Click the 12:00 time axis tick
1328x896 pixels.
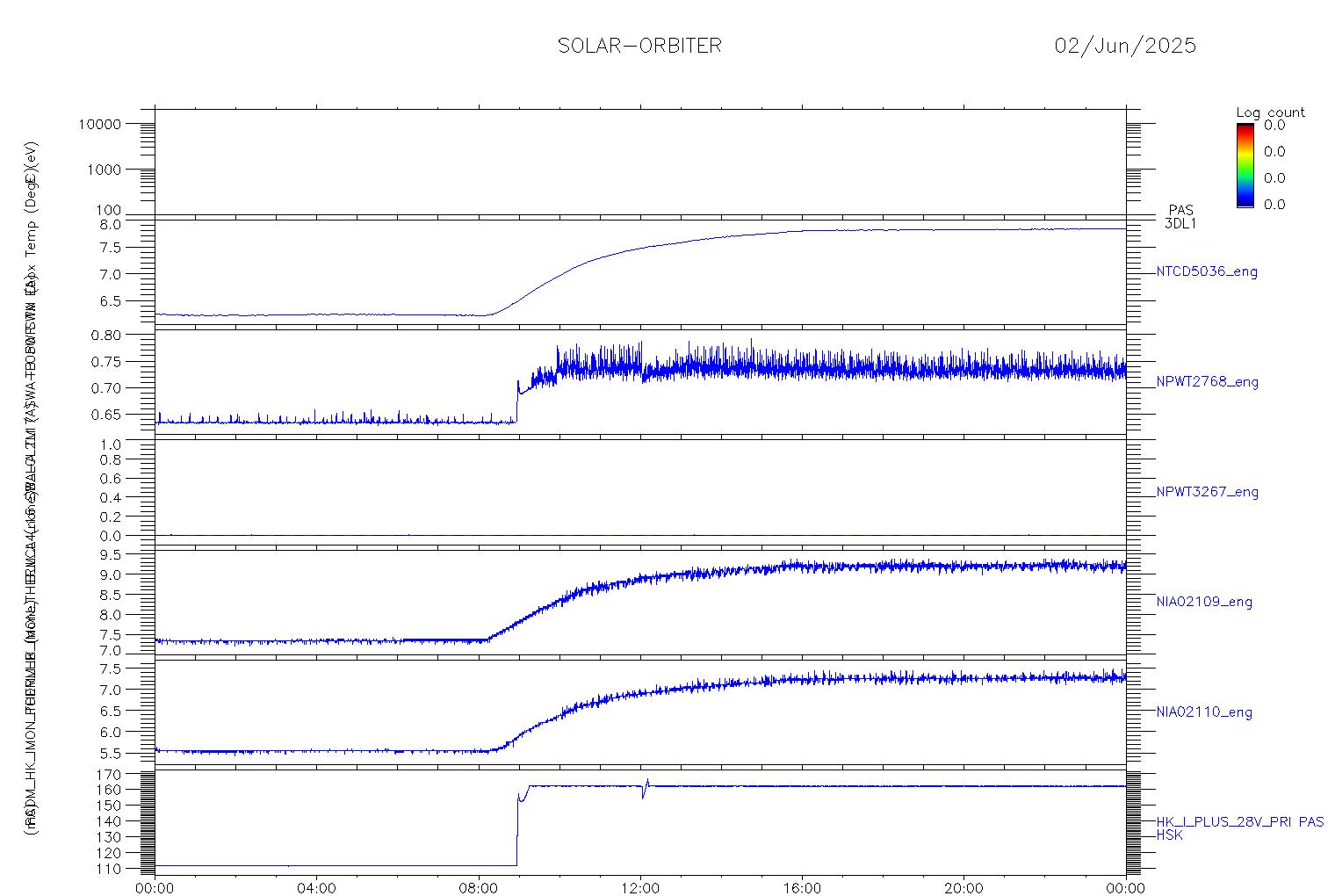[x=640, y=888]
